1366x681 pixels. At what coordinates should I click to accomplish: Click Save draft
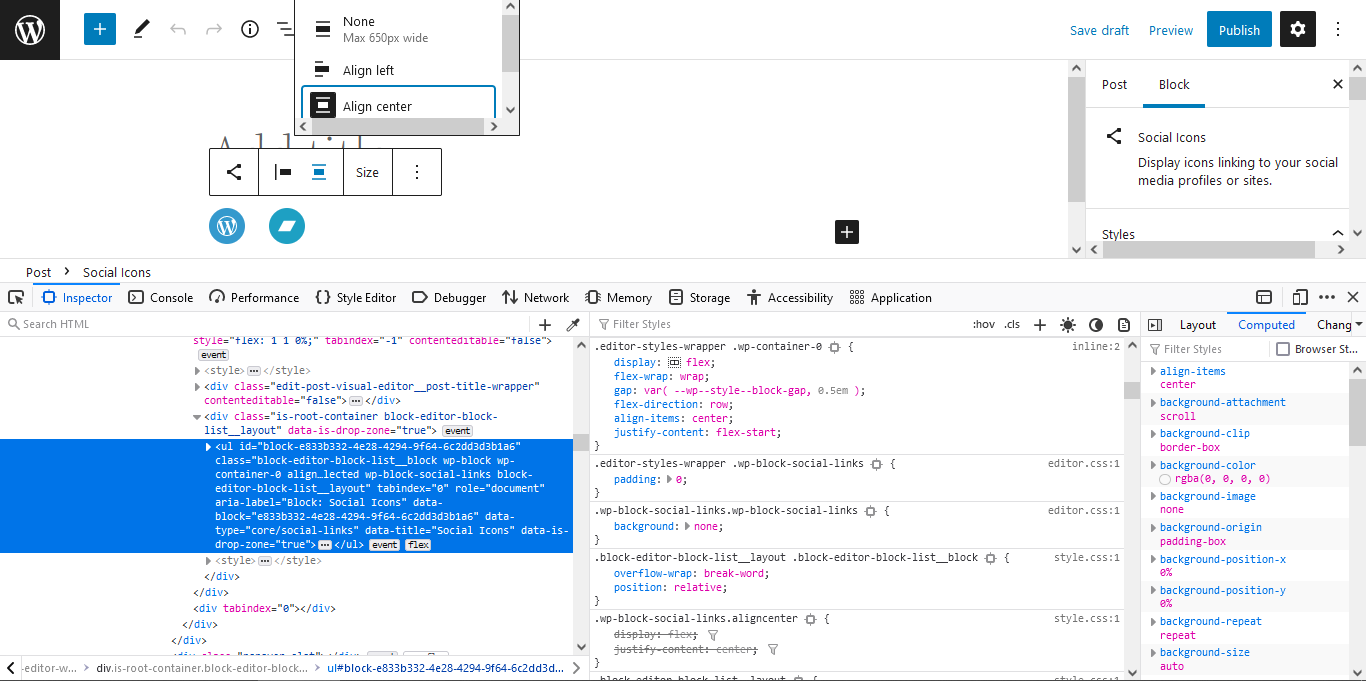pos(1099,30)
